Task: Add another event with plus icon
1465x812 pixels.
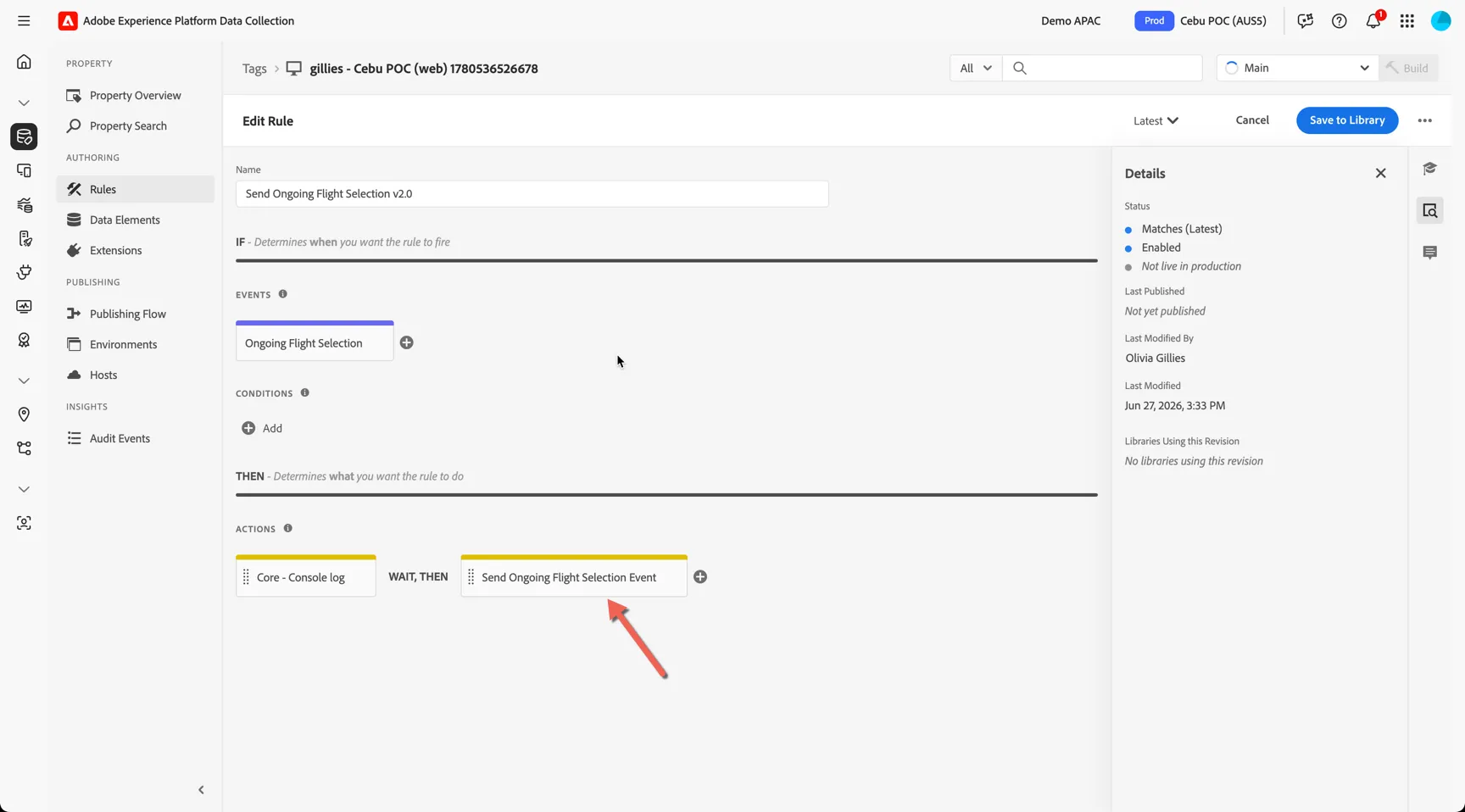Action: (x=407, y=342)
